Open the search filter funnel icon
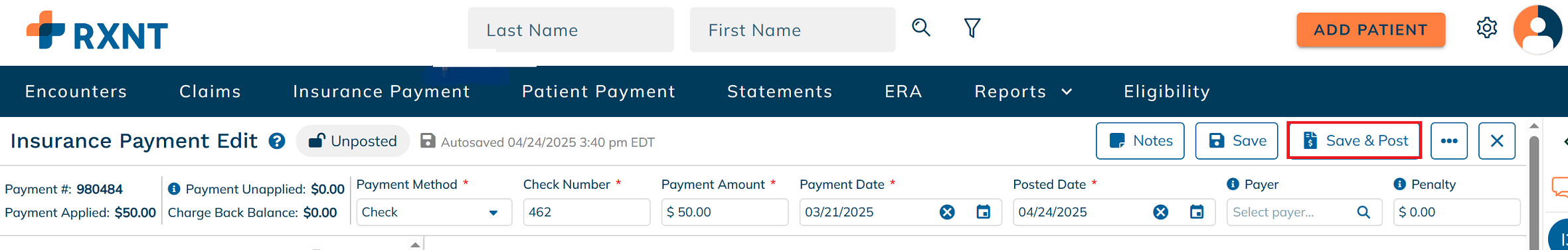1568x250 pixels. [x=972, y=28]
